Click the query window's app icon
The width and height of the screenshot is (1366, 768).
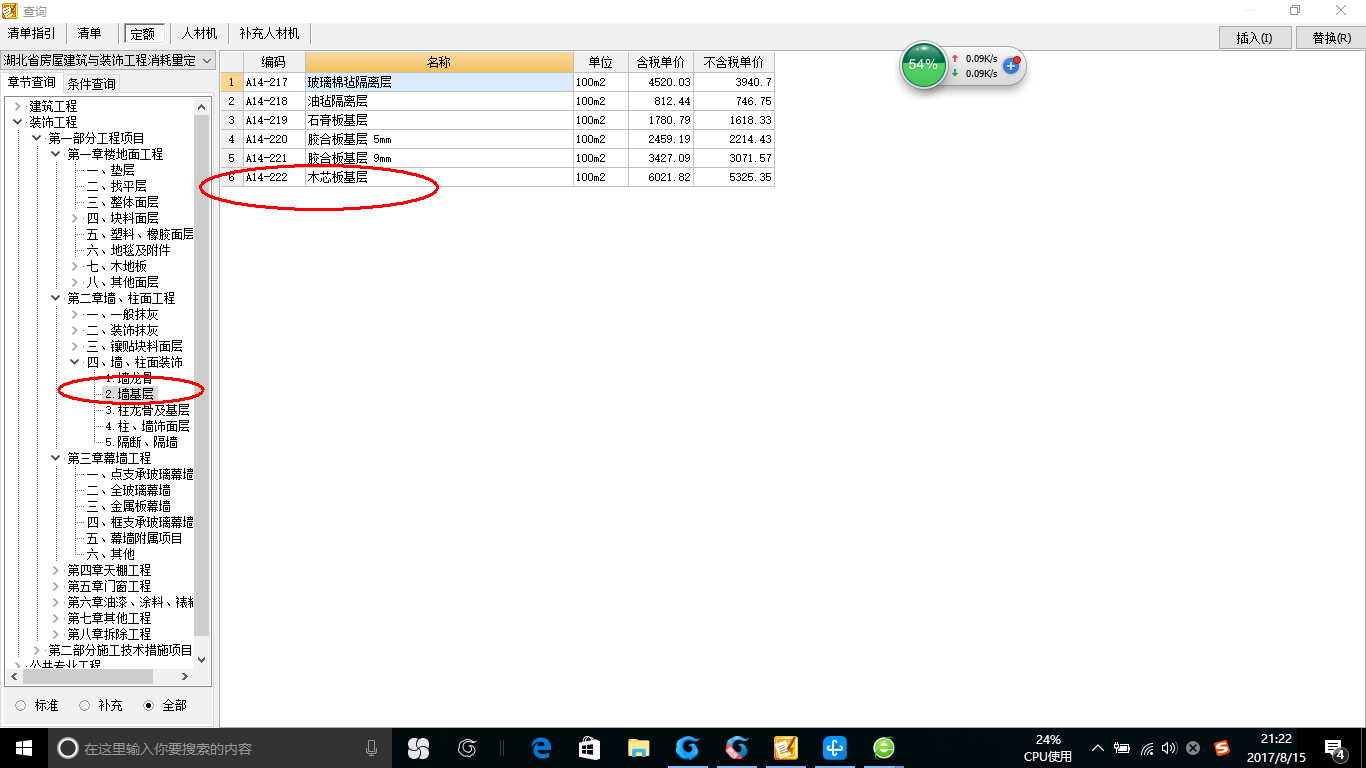click(9, 10)
